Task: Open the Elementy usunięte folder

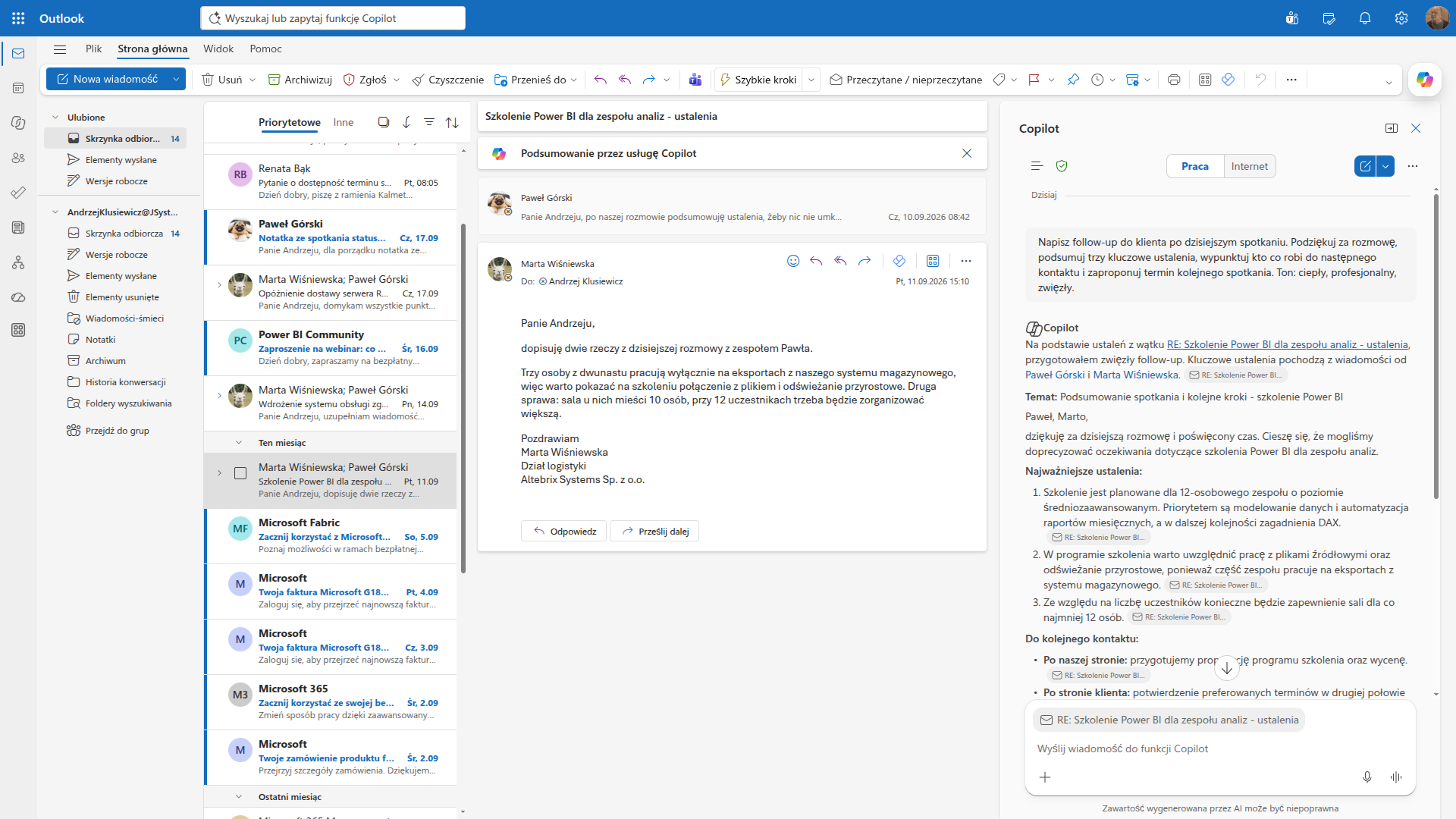Action: 122,297
